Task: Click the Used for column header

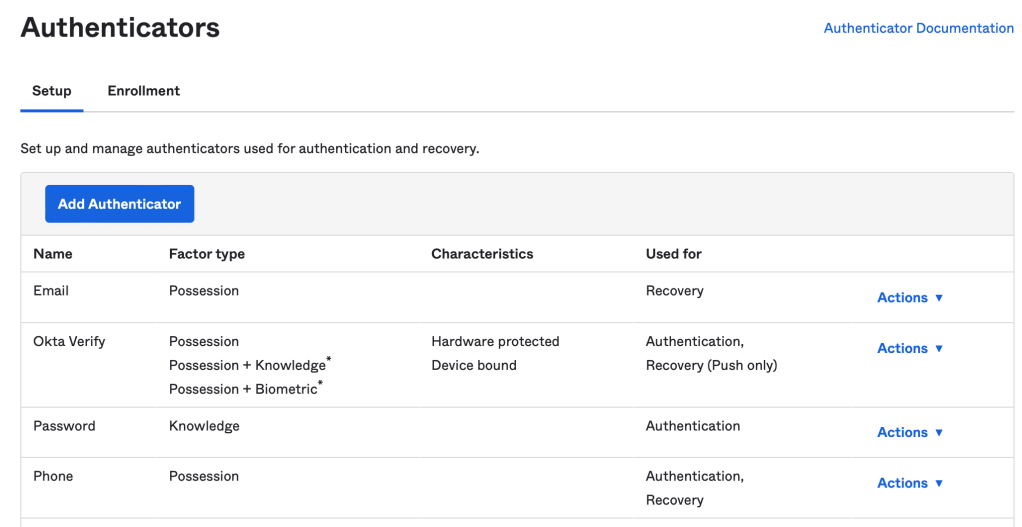Action: click(674, 254)
